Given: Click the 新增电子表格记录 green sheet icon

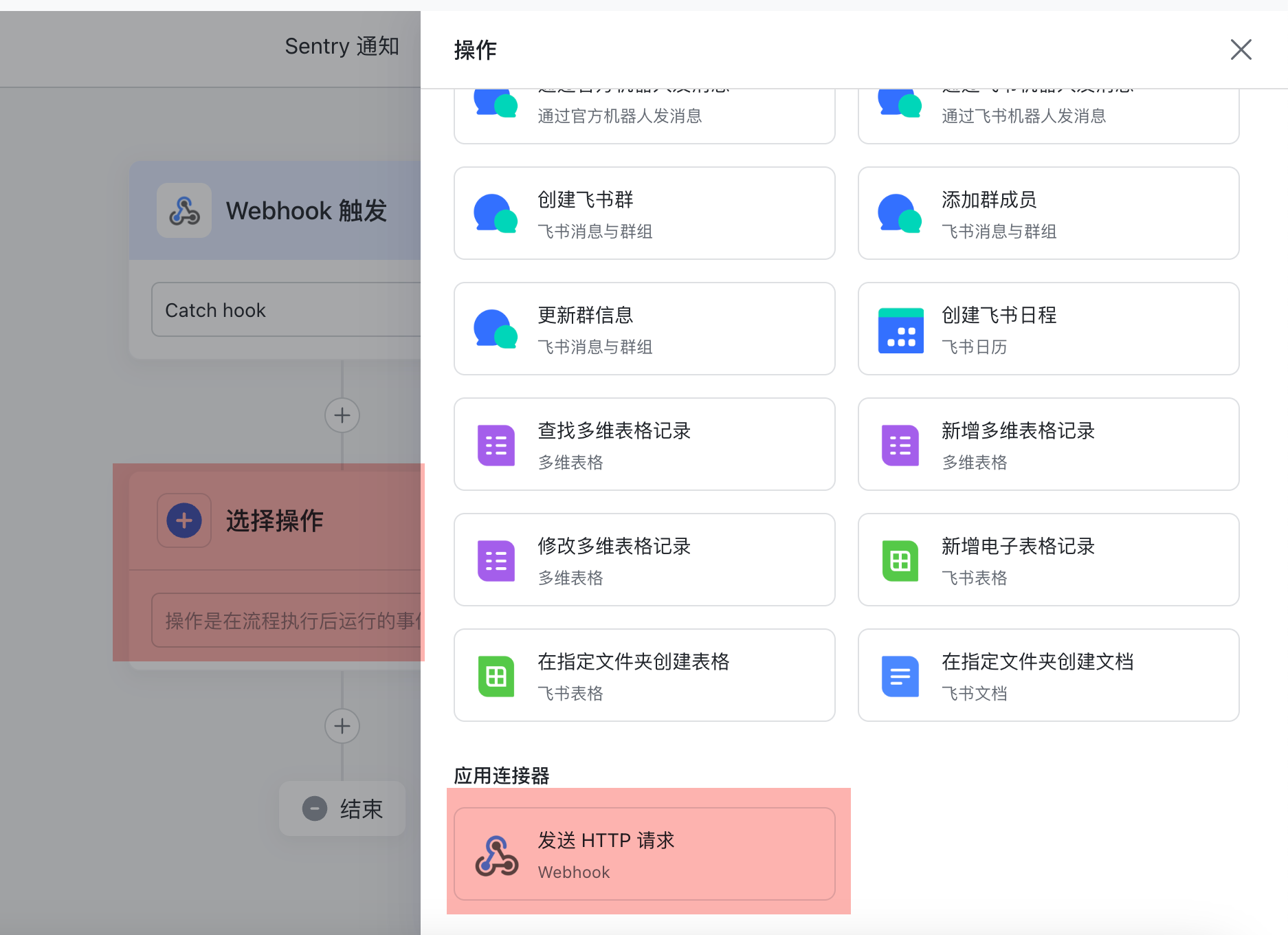Looking at the screenshot, I should (x=900, y=561).
